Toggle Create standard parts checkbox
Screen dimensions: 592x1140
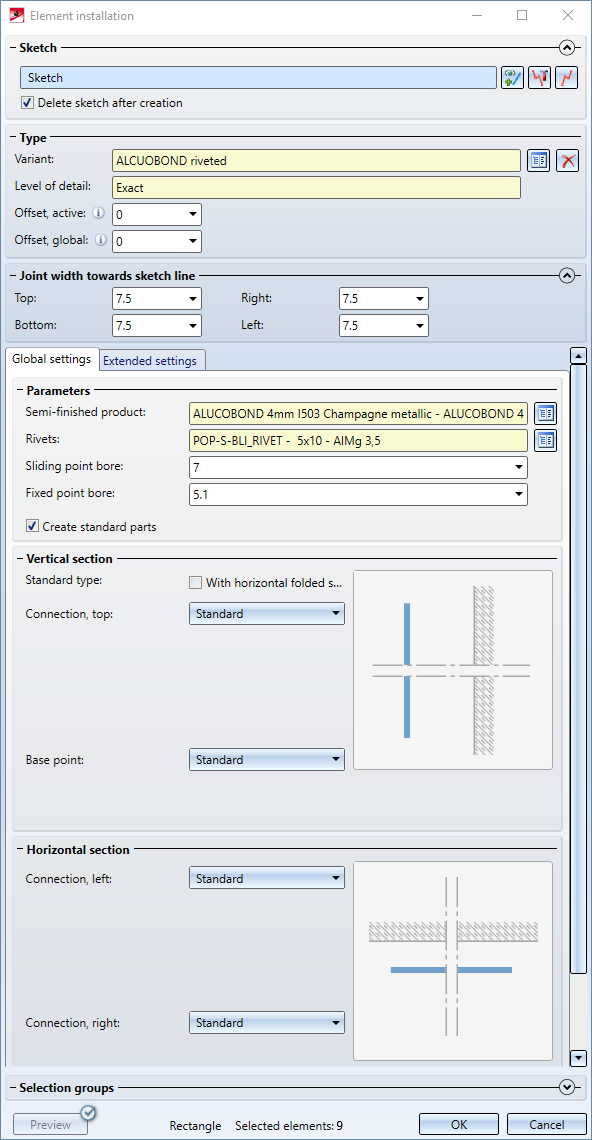click(32, 526)
